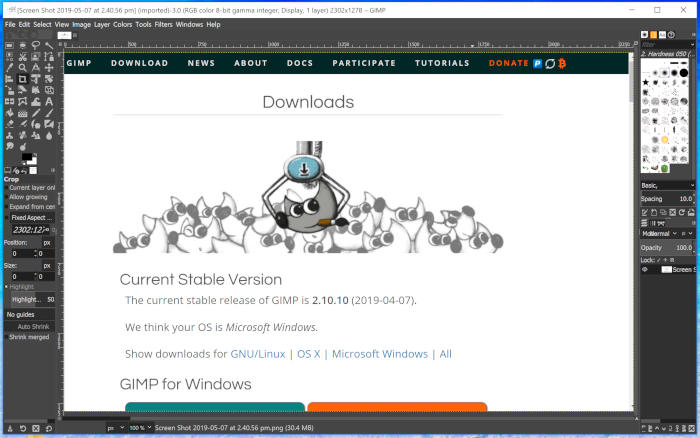The height and width of the screenshot is (438, 700).
Task: Select the Crop tool in toolbox
Action: [x=22, y=79]
